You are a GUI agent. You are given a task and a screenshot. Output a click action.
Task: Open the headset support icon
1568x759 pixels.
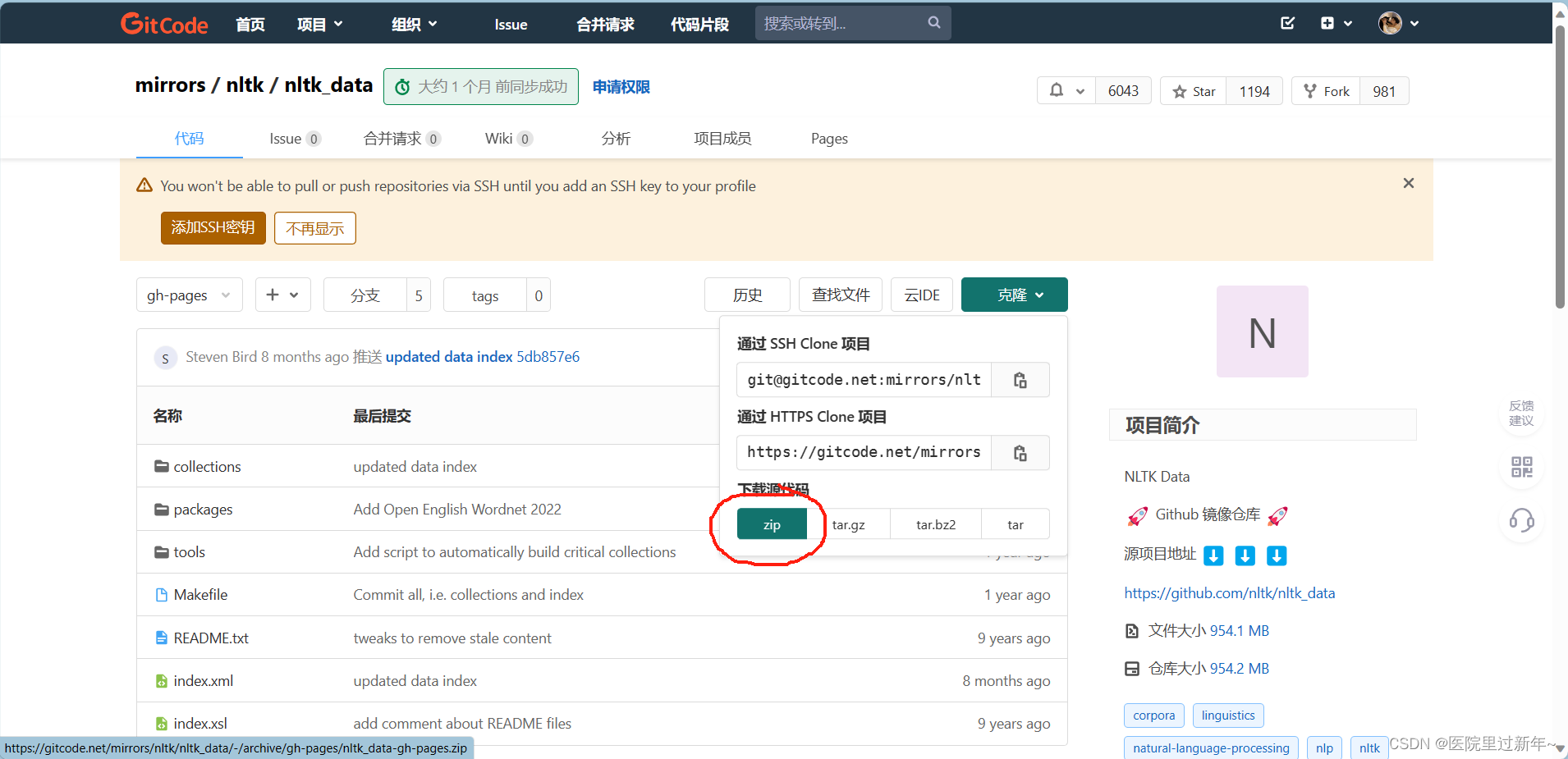1521,521
